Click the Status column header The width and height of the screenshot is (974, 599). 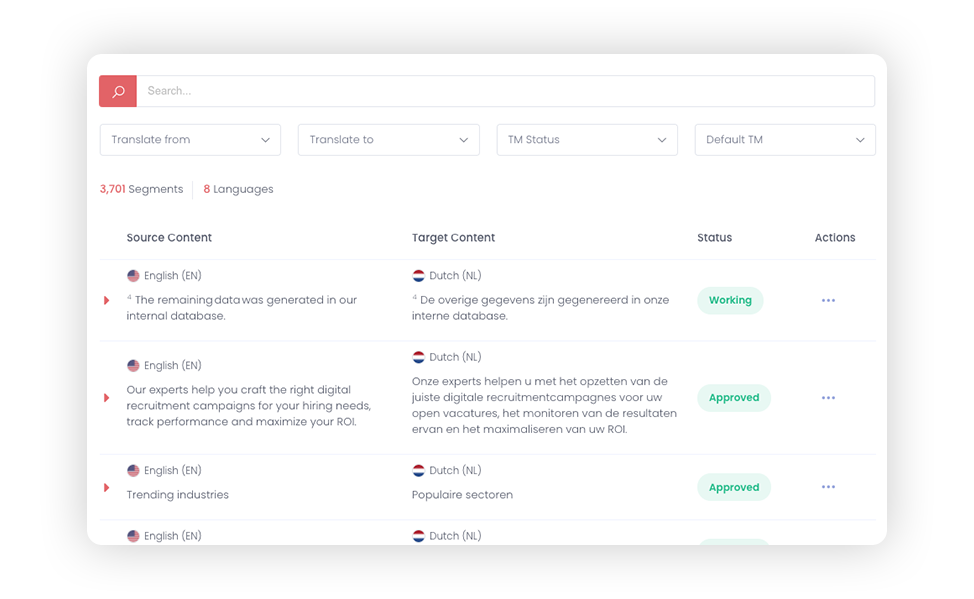pyautogui.click(x=714, y=238)
